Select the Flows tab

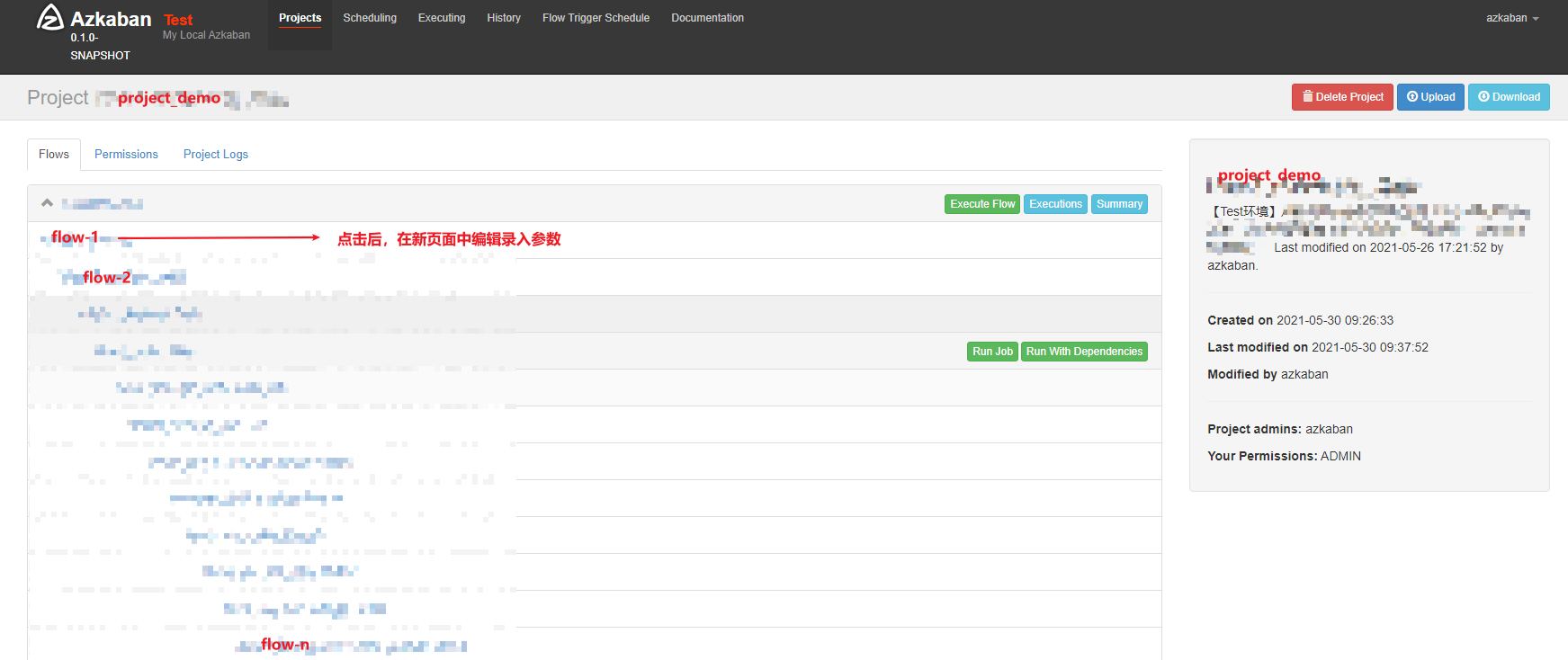[54, 155]
